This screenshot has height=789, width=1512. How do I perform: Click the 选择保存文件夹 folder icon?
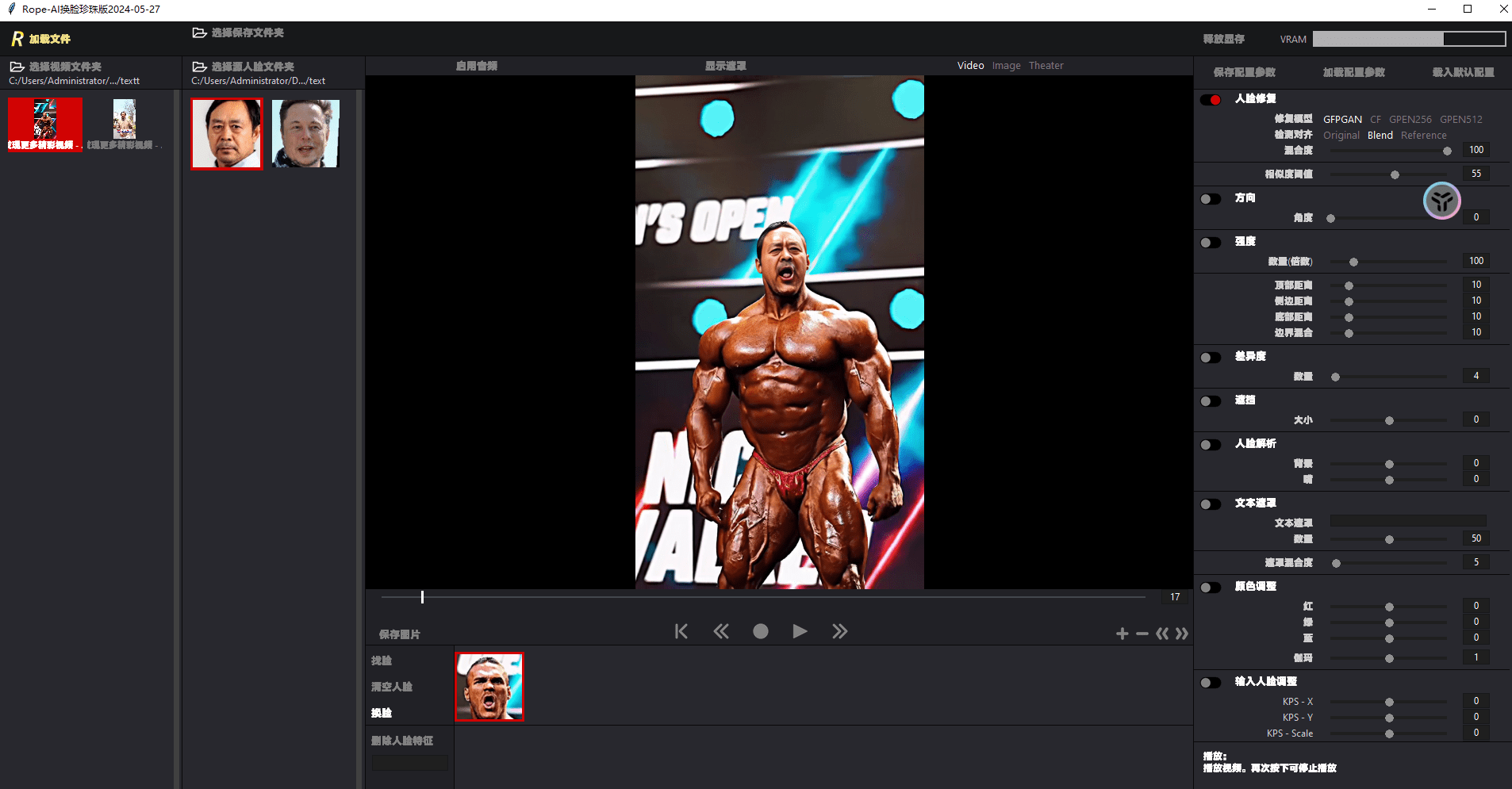tap(199, 33)
